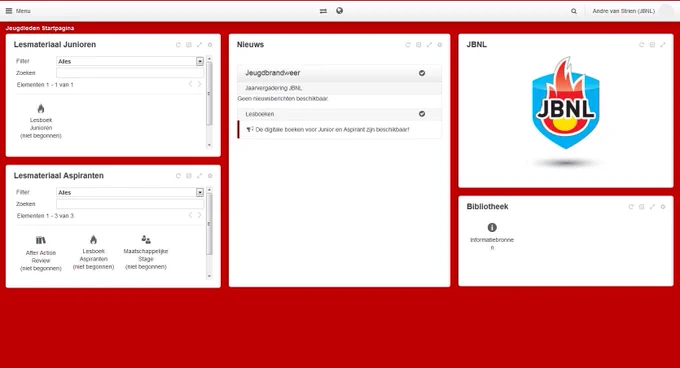Image resolution: width=680 pixels, height=368 pixels.
Task: Collapse the Bibliotheek widget box icon
Action: pos(641,207)
